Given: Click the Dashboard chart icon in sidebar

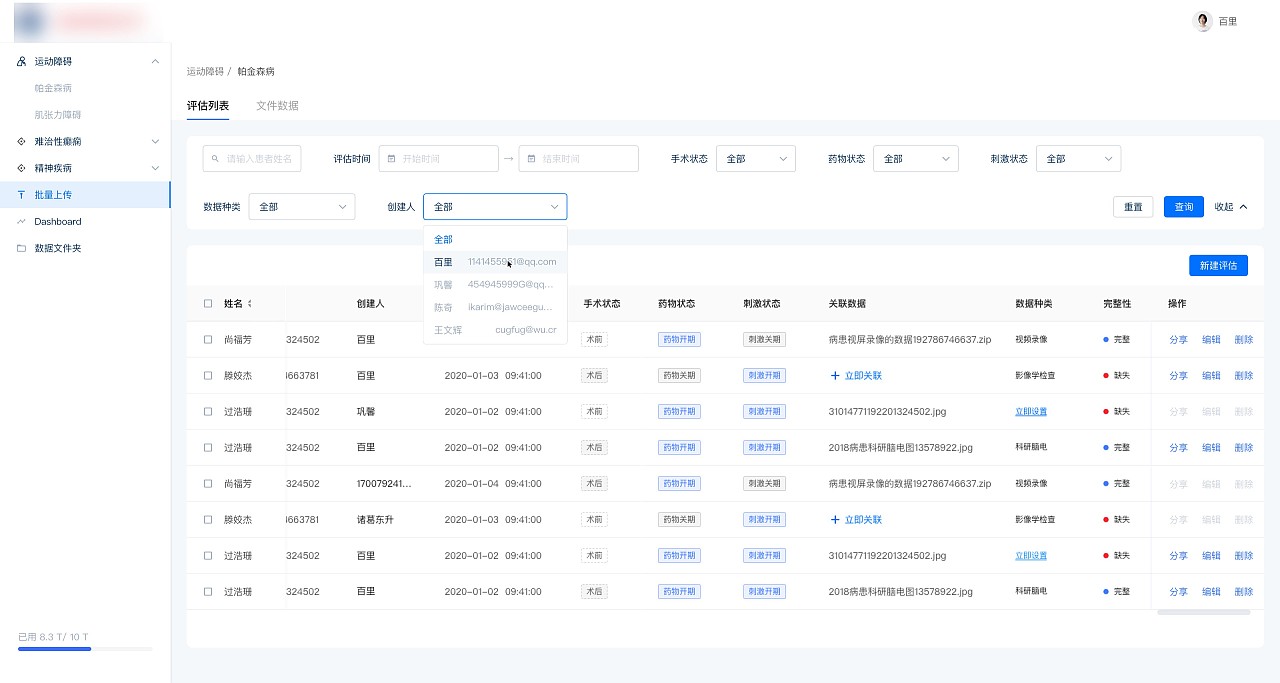Looking at the screenshot, I should tap(22, 222).
